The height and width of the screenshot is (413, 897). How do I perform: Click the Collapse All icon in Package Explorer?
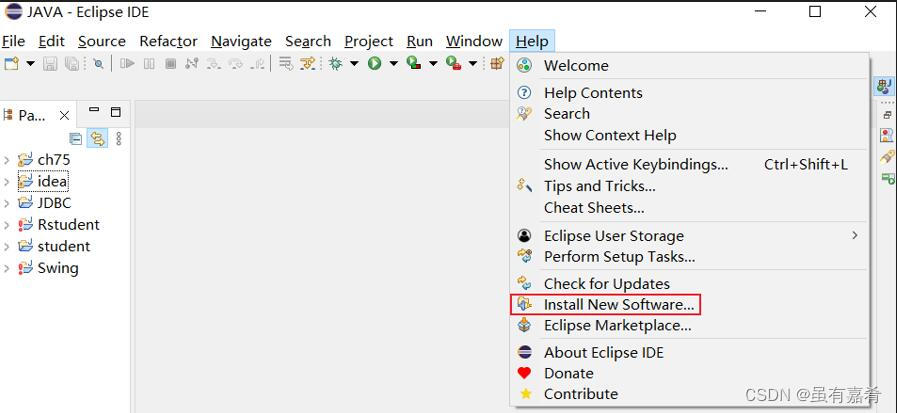pos(76,138)
